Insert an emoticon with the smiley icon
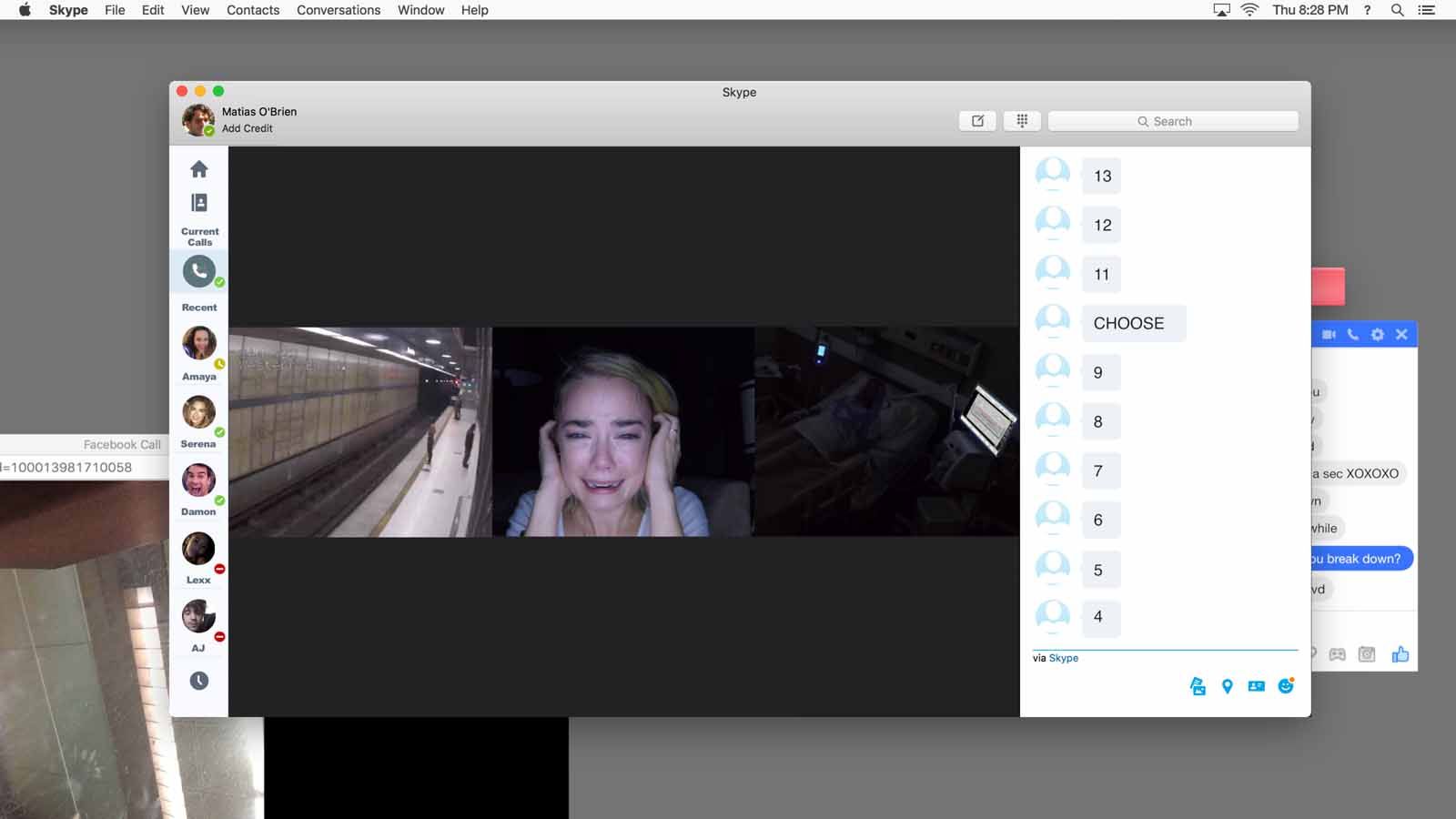The height and width of the screenshot is (819, 1456). pos(1286,686)
